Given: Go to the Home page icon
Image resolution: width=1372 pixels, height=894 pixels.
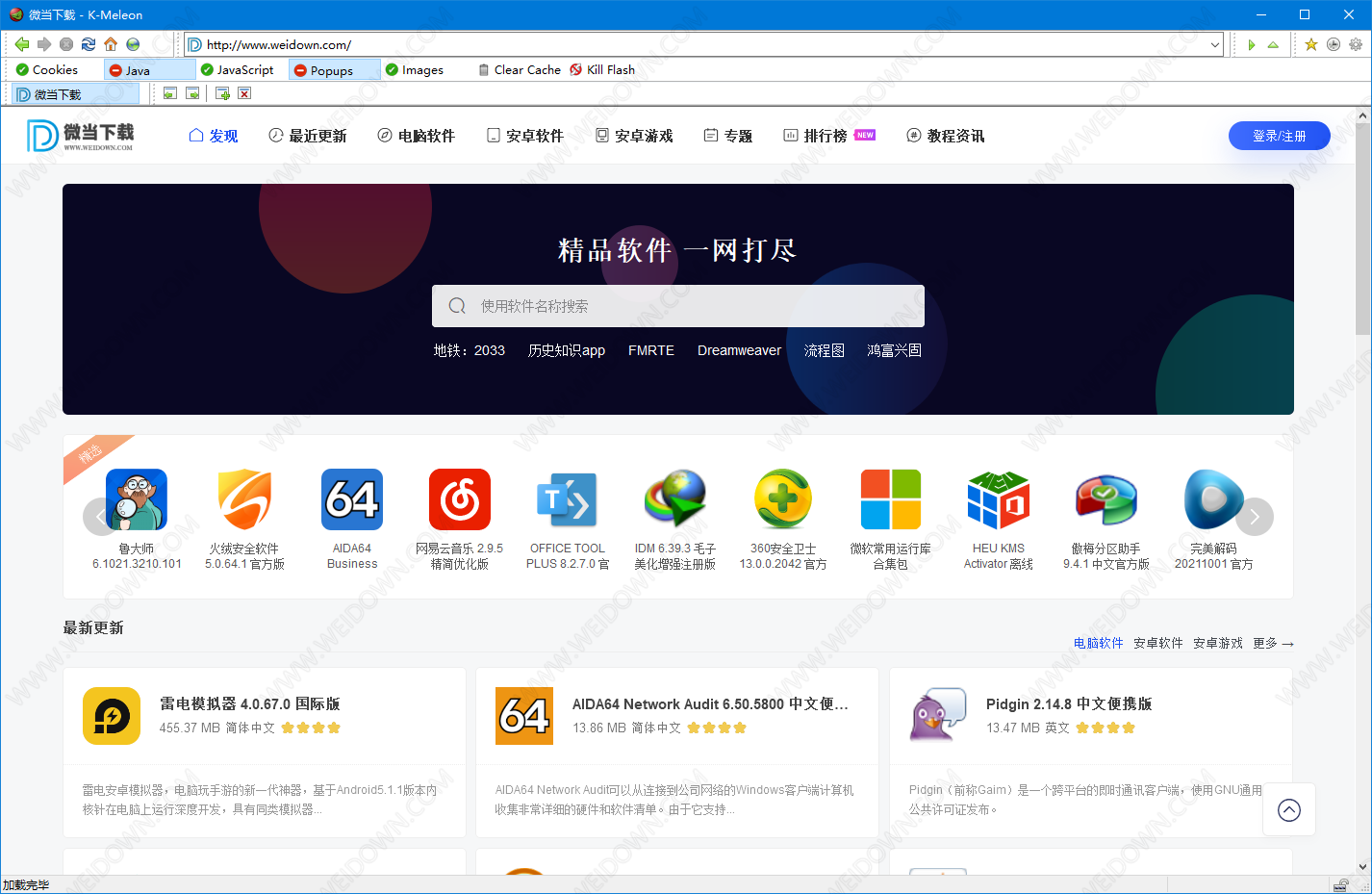Looking at the screenshot, I should [111, 44].
